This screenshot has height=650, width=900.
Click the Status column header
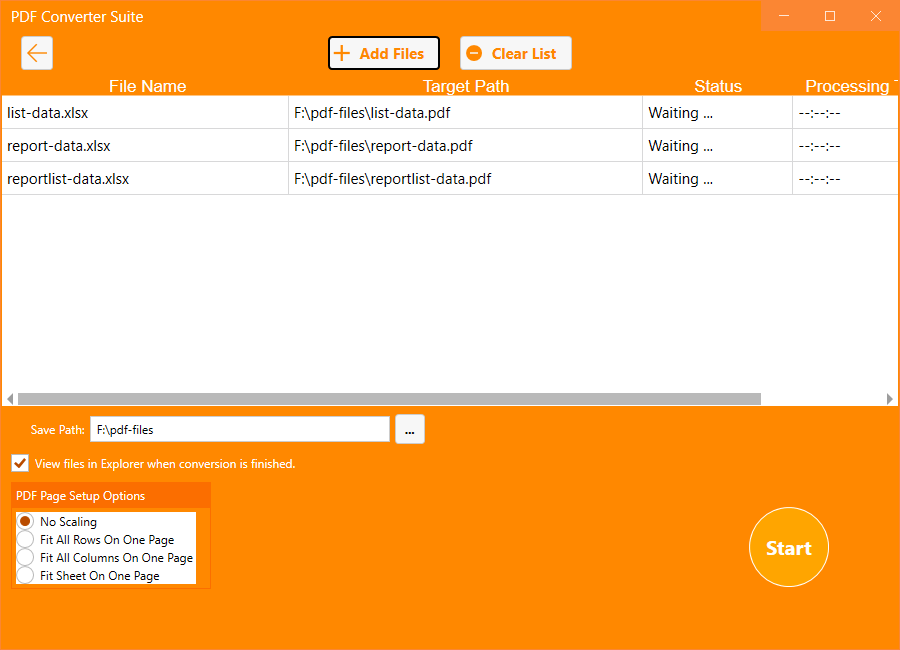coord(718,86)
